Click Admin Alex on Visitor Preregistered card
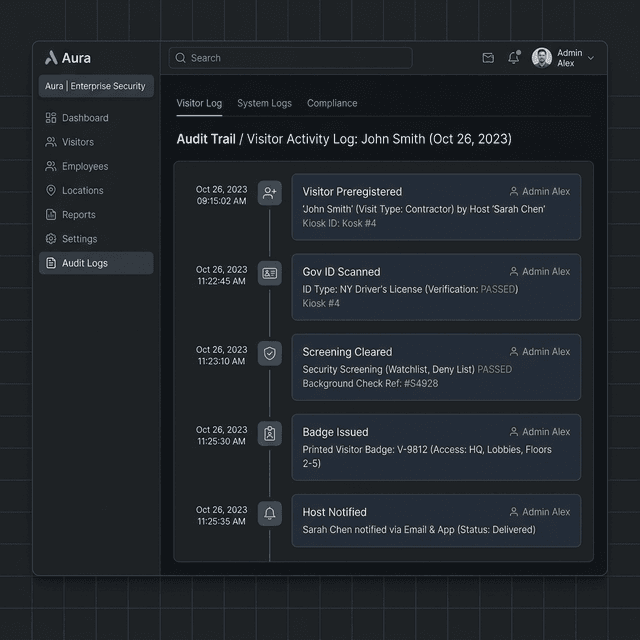This screenshot has width=640, height=640. [x=540, y=191]
